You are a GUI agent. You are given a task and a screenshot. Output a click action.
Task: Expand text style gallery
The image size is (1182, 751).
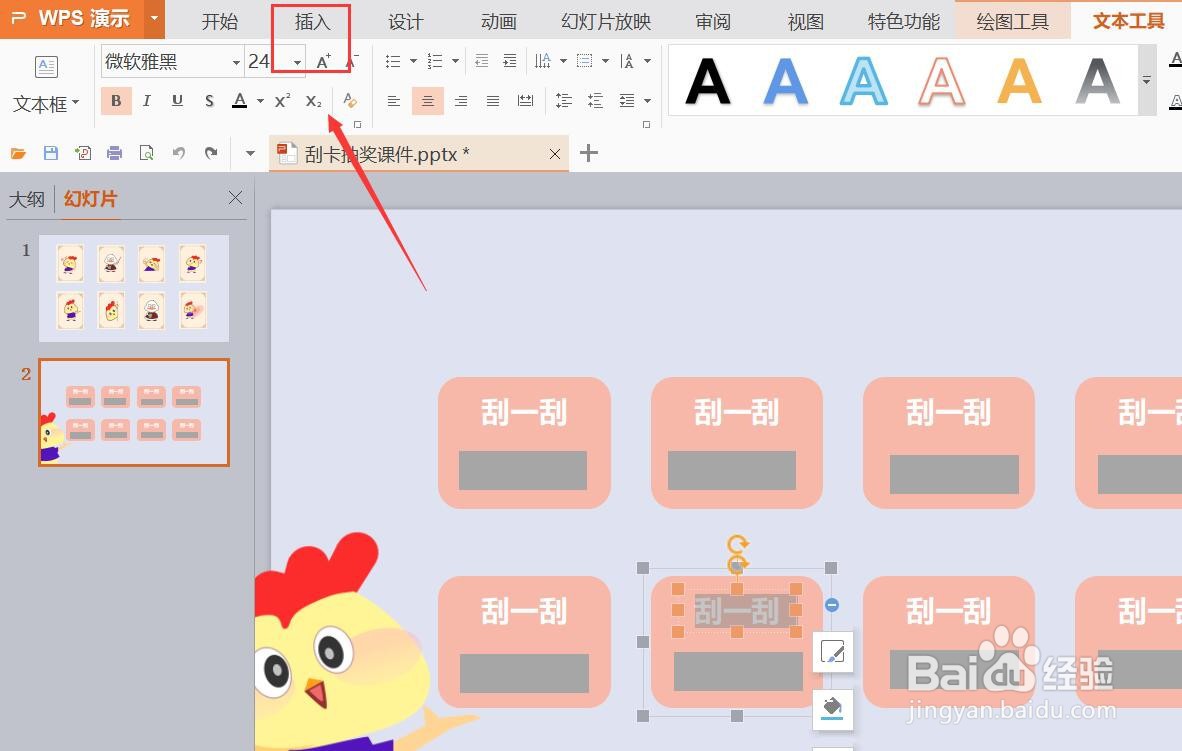[x=1147, y=80]
